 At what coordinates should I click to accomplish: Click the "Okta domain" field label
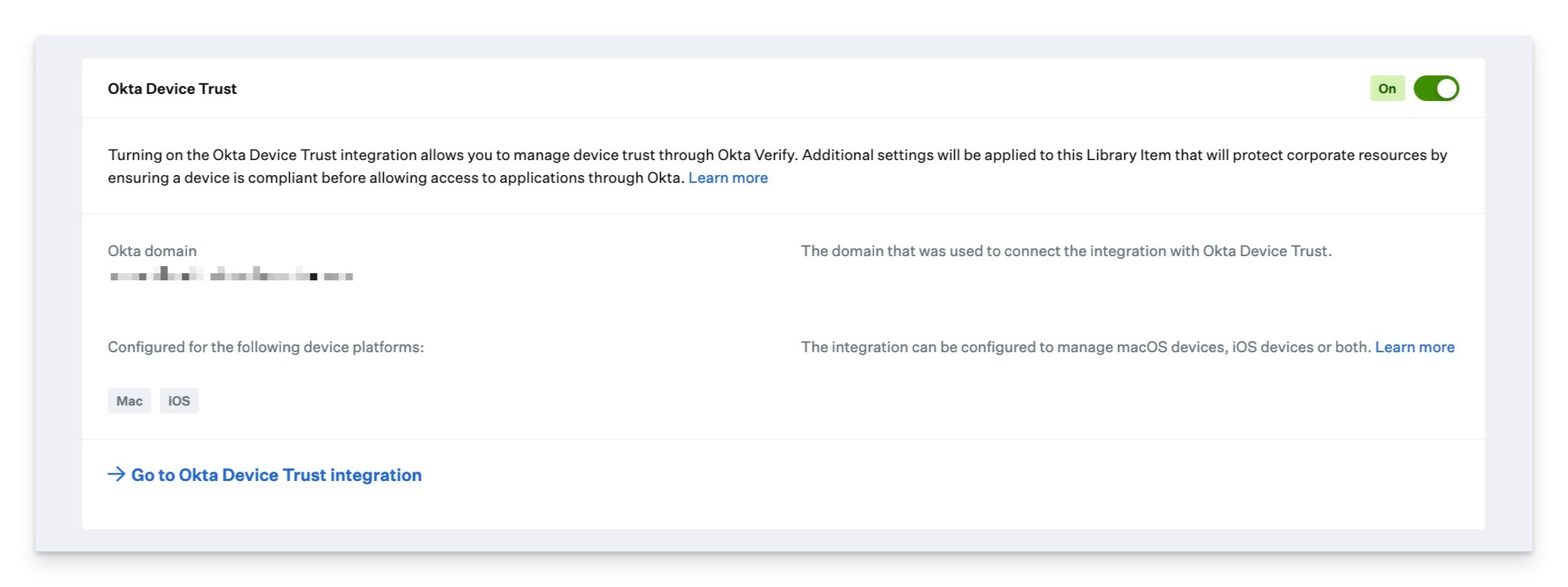(x=152, y=251)
